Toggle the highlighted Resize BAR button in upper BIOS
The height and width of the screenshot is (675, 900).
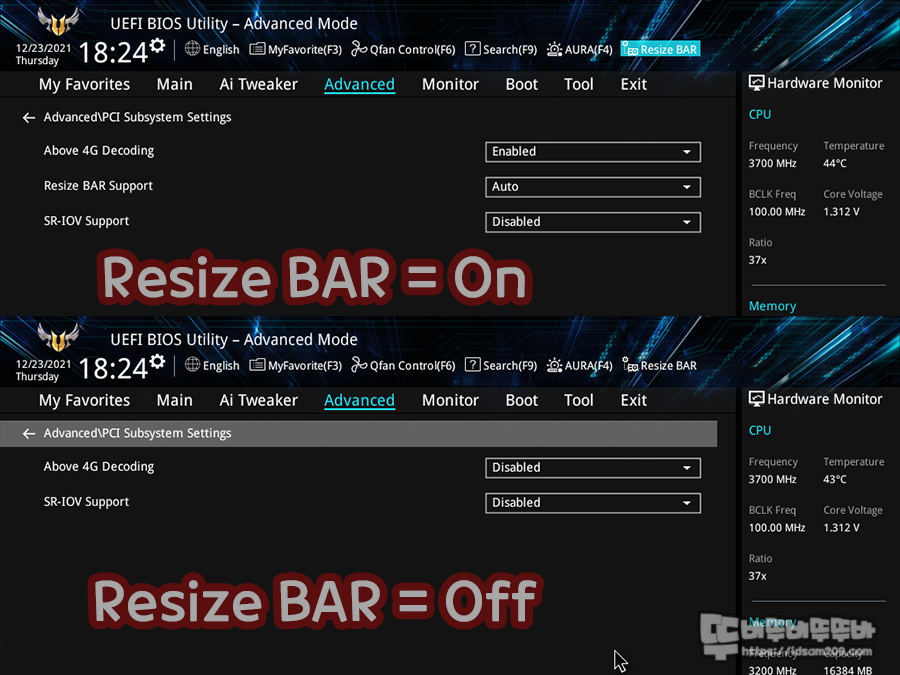(x=661, y=49)
